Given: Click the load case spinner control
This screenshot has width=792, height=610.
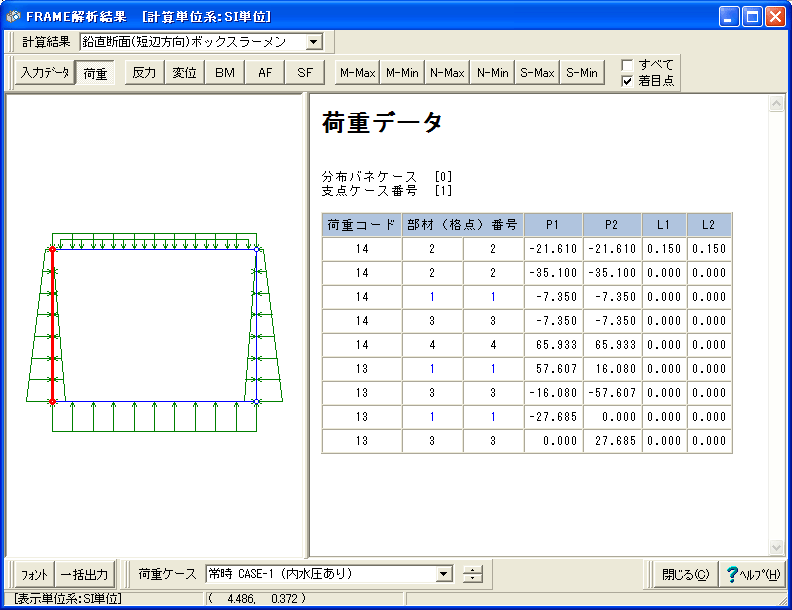Looking at the screenshot, I should pyautogui.click(x=473, y=574).
